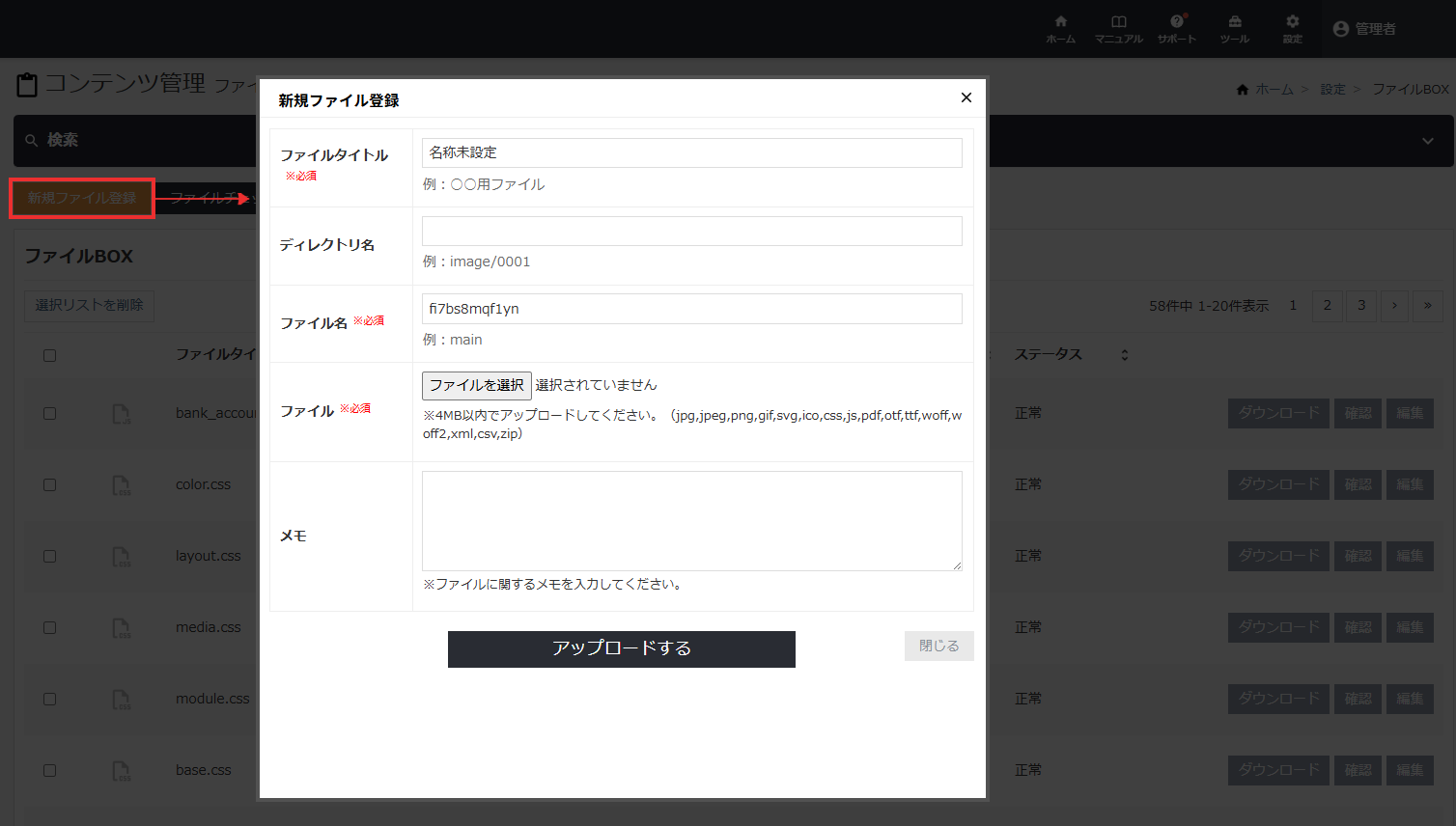Click the clipboard icon beside コンテンツ管理 heading
This screenshot has width=1456, height=826.
click(x=26, y=83)
